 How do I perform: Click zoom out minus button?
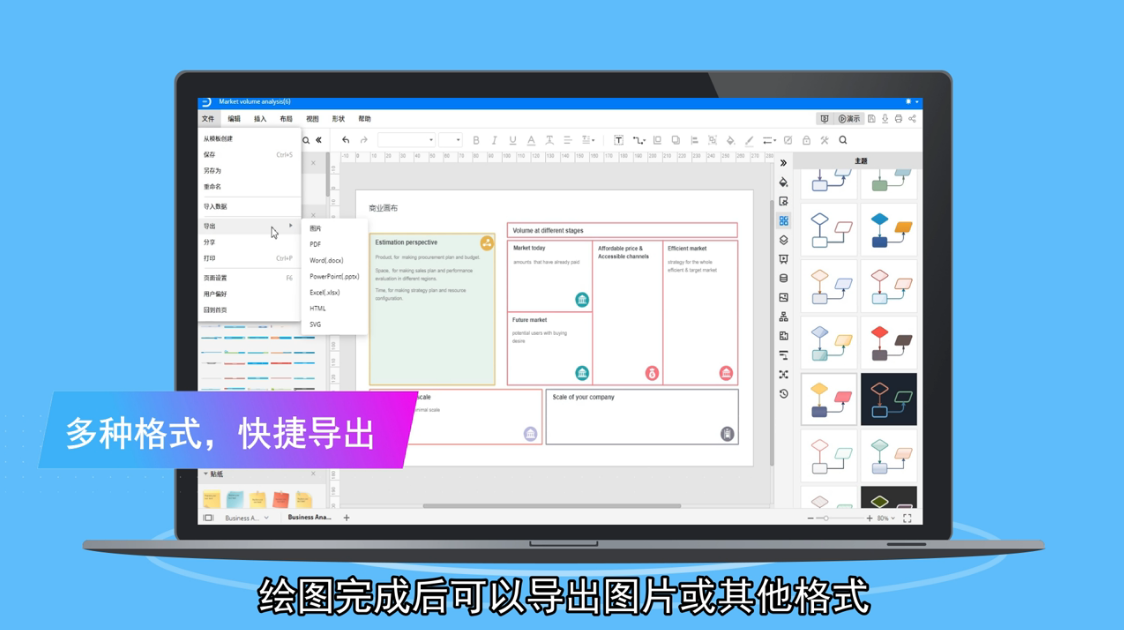pos(810,518)
